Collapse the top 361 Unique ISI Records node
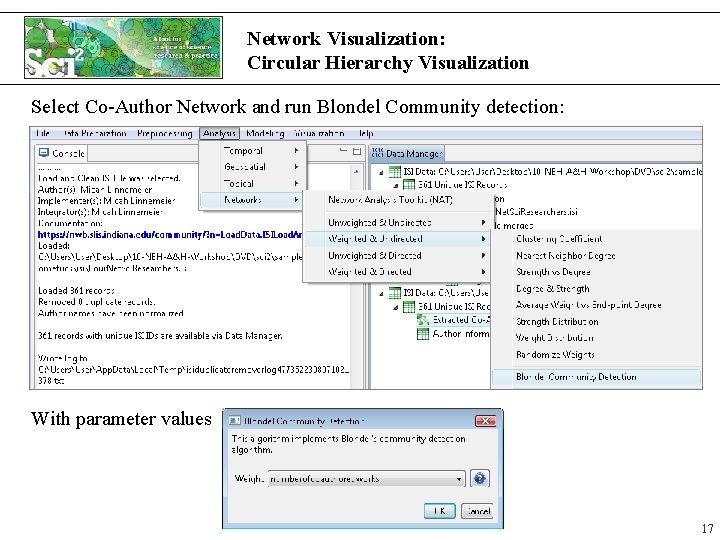The image size is (720, 540). point(396,186)
